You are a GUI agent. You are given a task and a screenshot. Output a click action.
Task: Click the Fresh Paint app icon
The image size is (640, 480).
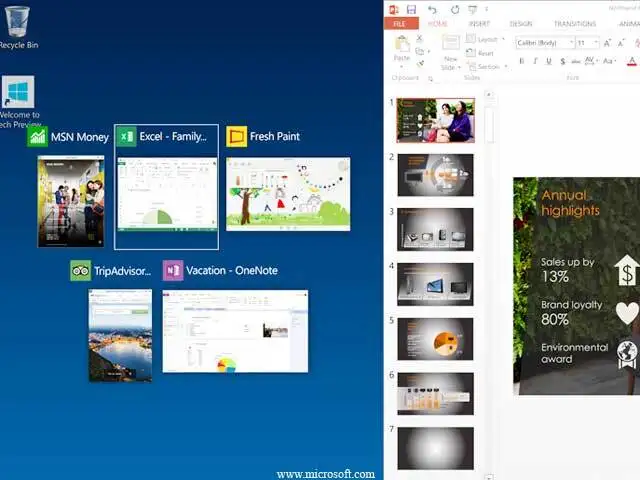(x=237, y=136)
